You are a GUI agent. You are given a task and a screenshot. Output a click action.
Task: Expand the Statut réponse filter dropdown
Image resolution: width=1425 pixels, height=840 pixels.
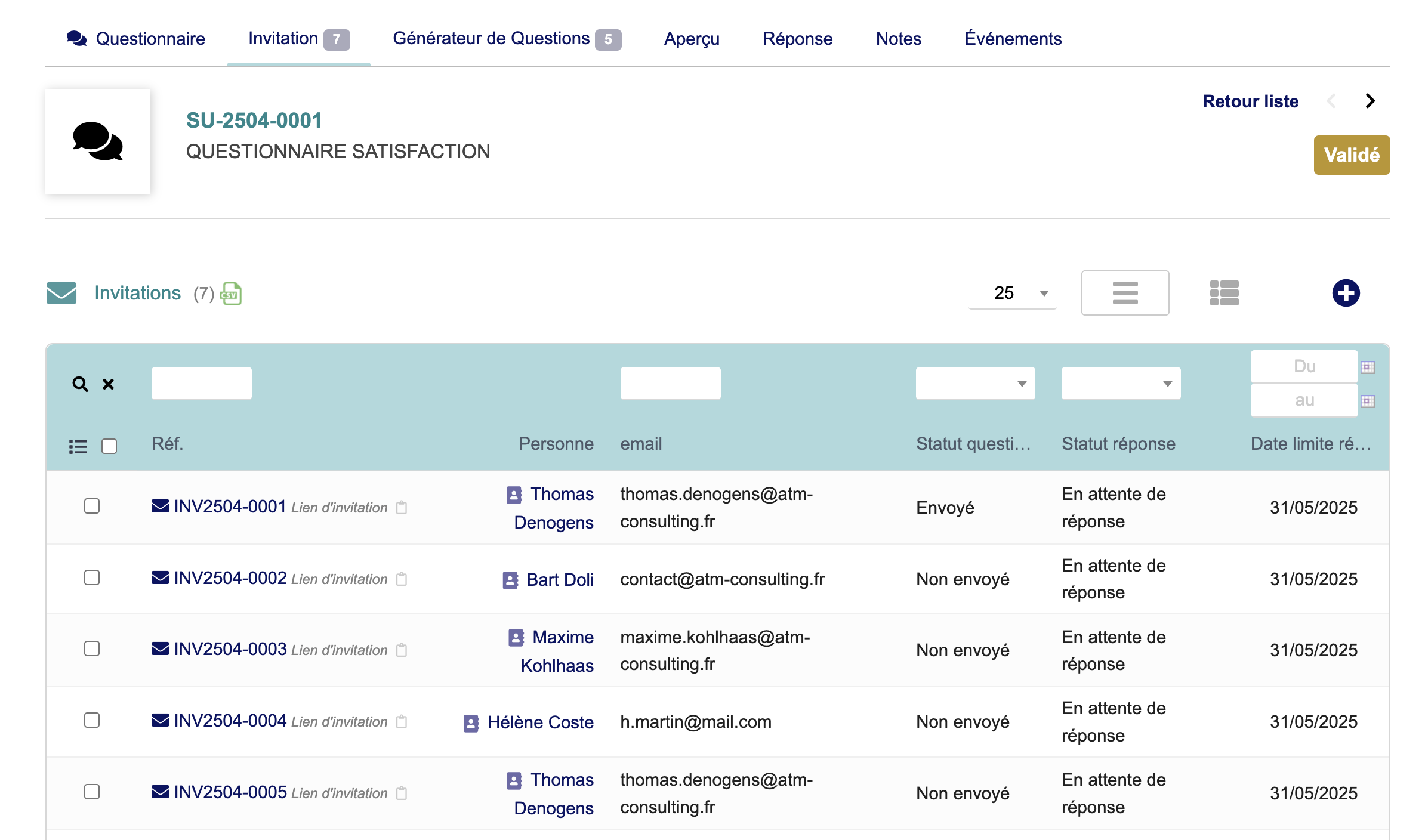coord(1120,384)
